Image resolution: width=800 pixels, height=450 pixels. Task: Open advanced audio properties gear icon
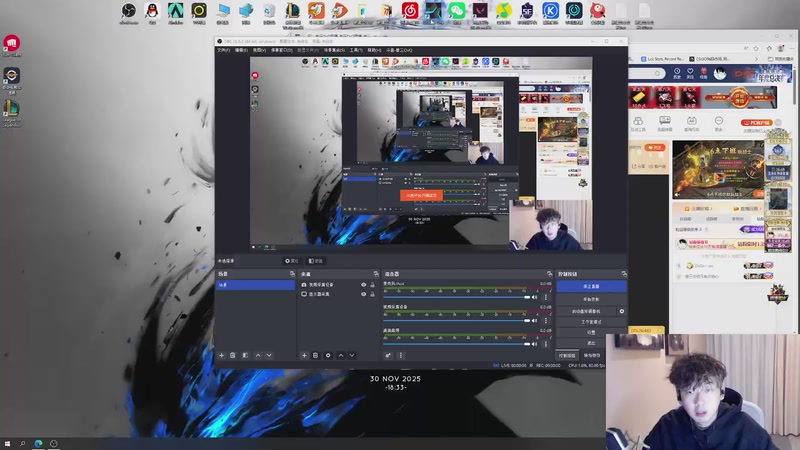(x=388, y=355)
